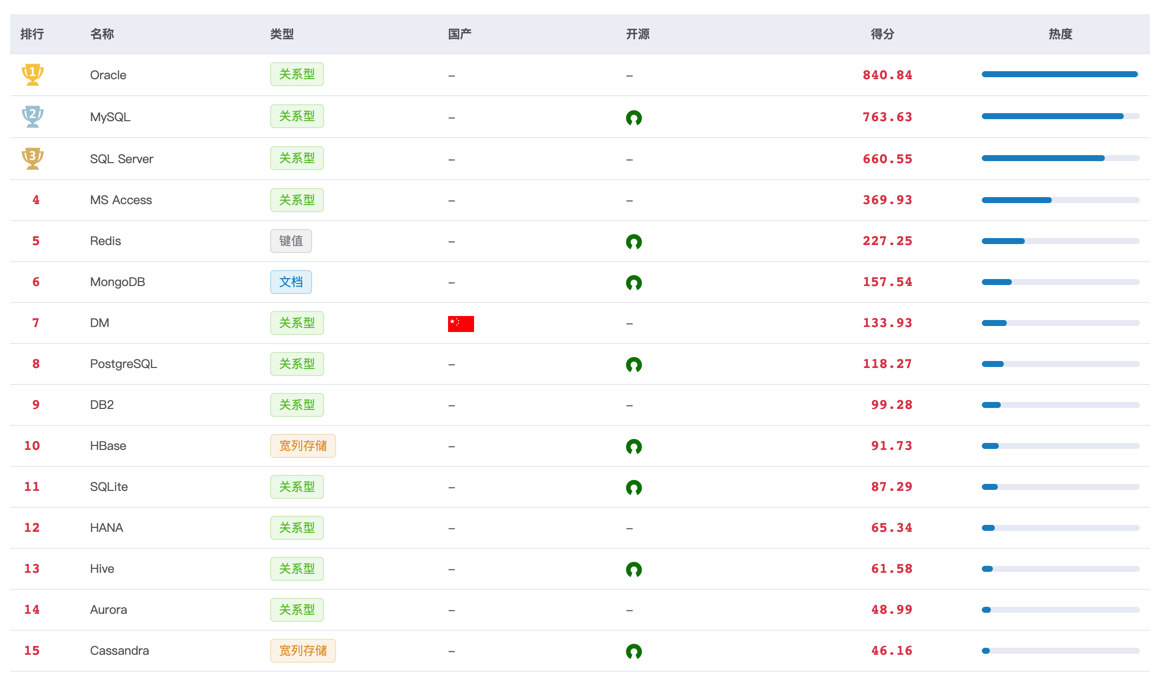Click the Oracle popularity bar
The width and height of the screenshot is (1165, 675).
(x=1060, y=74)
